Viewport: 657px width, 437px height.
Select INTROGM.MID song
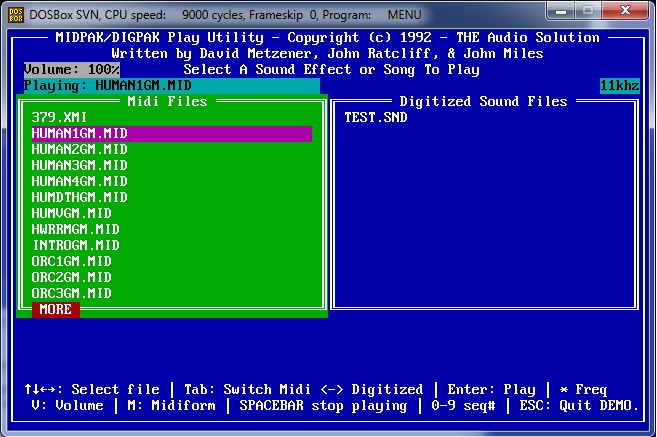click(x=76, y=245)
